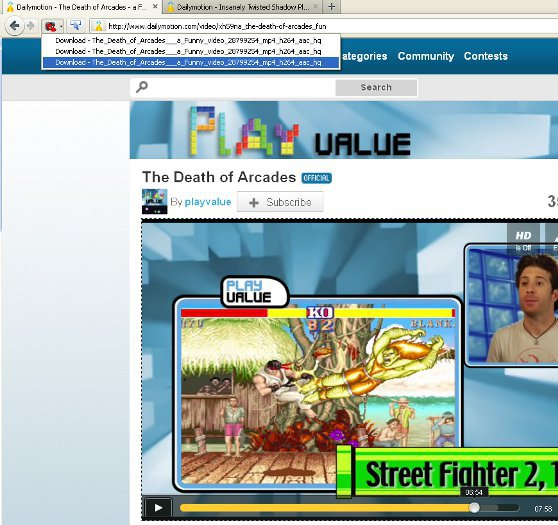The image size is (558, 525).
Task: Close the Death of Arcades tab
Action: coord(155,7)
